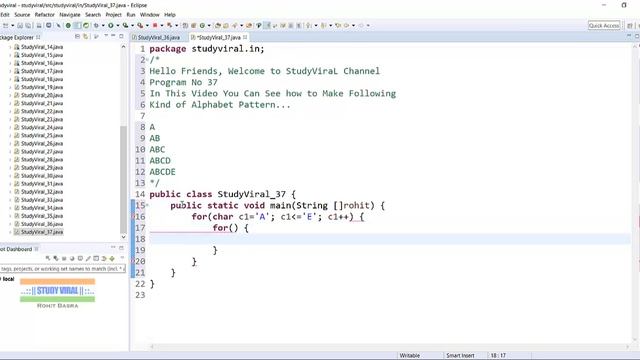Click the green Run button icon
The height and width of the screenshot is (360, 640).
point(111,25)
